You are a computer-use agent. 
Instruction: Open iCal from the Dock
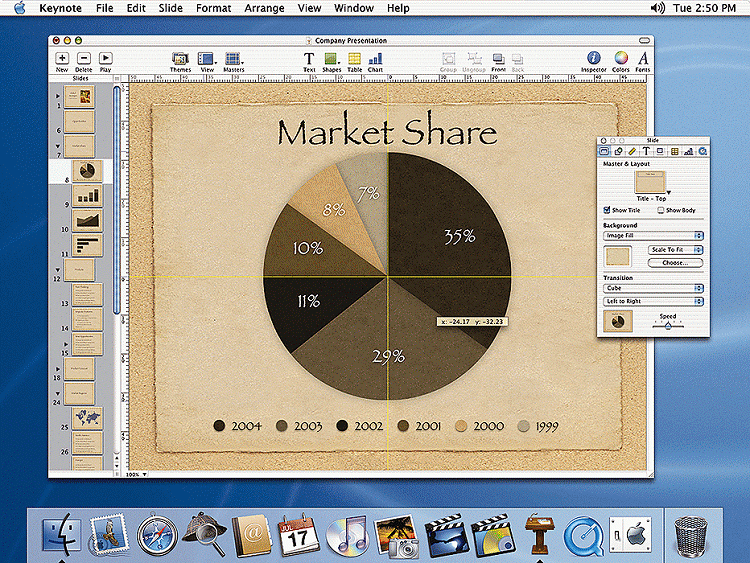(x=299, y=534)
